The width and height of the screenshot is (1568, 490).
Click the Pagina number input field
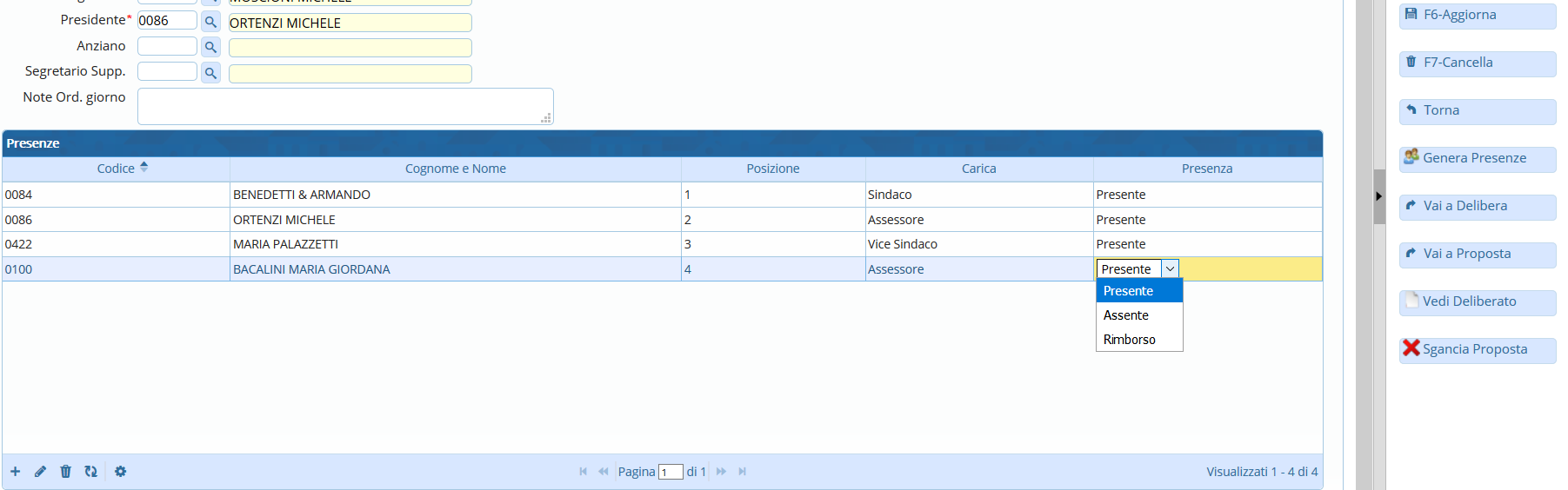[x=670, y=472]
